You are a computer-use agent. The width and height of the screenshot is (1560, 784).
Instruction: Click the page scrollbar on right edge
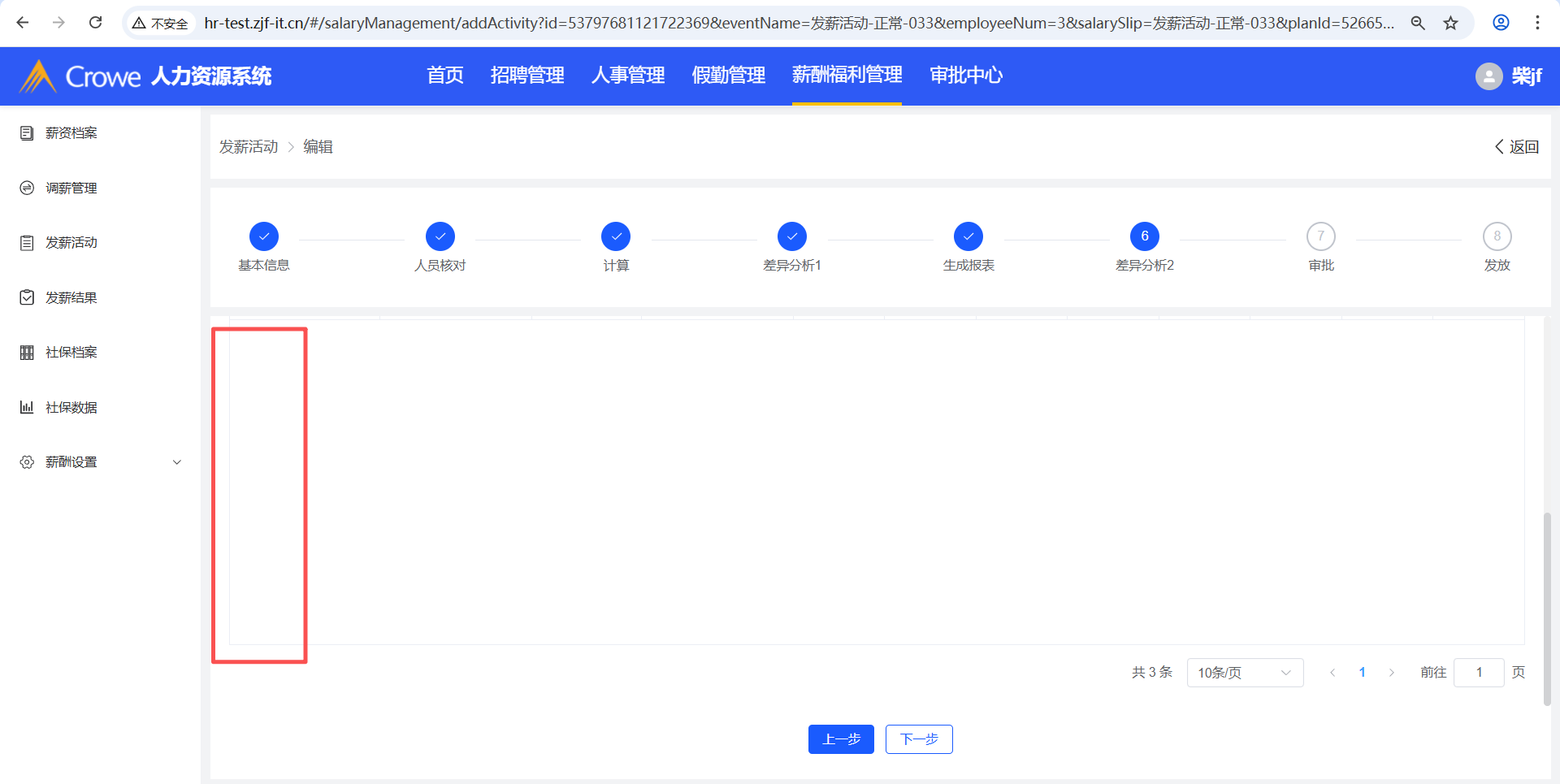[x=1547, y=609]
